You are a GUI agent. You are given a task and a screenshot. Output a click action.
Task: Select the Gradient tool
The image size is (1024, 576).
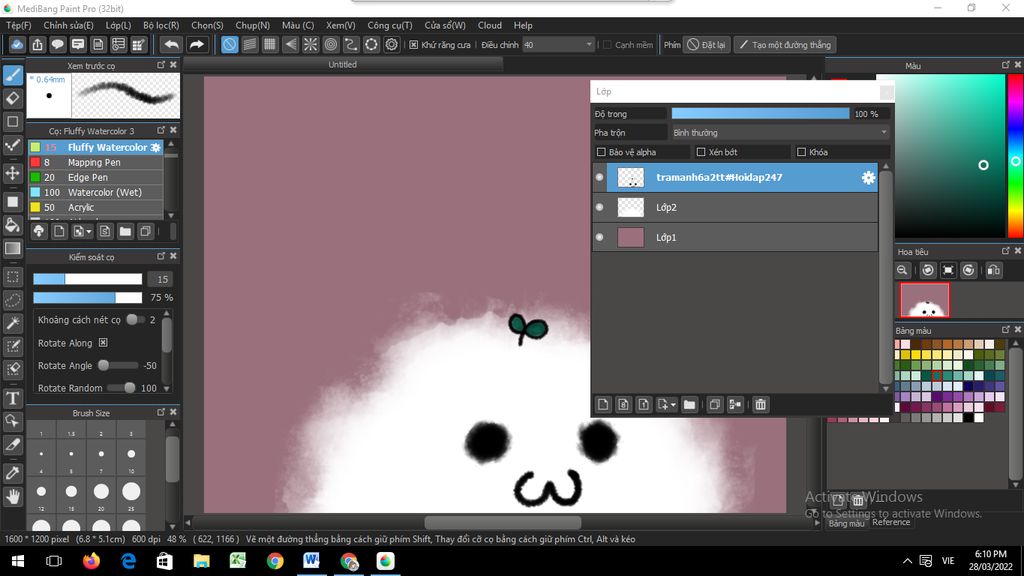(13, 248)
